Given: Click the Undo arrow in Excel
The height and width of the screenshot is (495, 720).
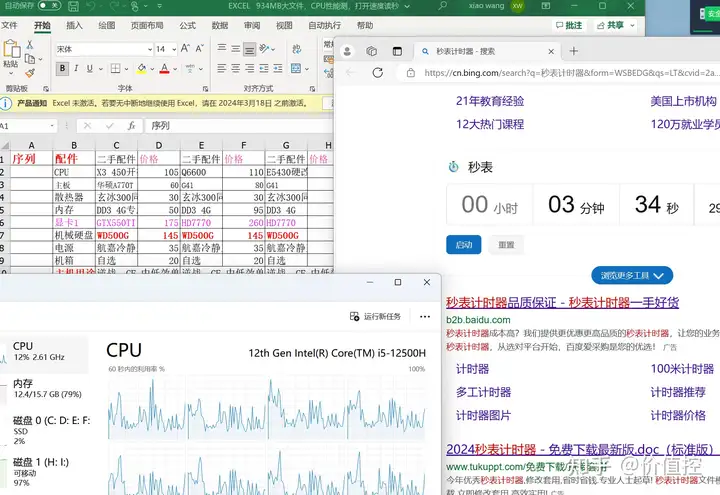Looking at the screenshot, I should (x=91, y=6).
